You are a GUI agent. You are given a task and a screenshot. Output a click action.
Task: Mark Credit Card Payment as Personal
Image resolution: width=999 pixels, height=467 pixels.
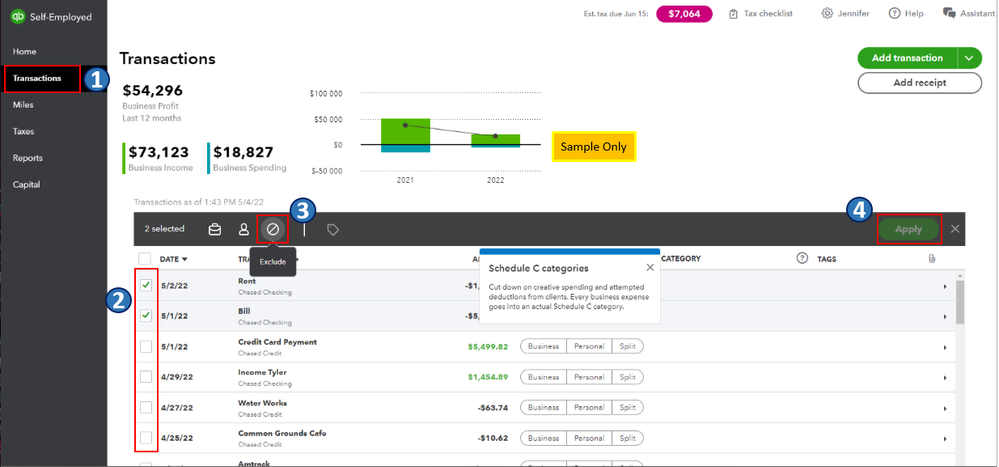coord(589,346)
